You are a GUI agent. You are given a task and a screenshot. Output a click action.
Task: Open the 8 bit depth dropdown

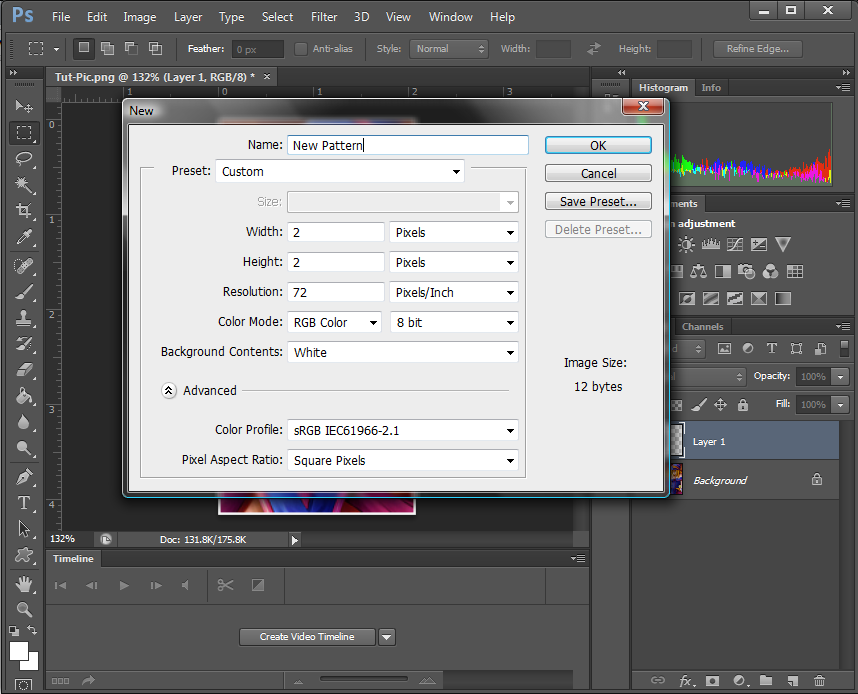pos(454,323)
